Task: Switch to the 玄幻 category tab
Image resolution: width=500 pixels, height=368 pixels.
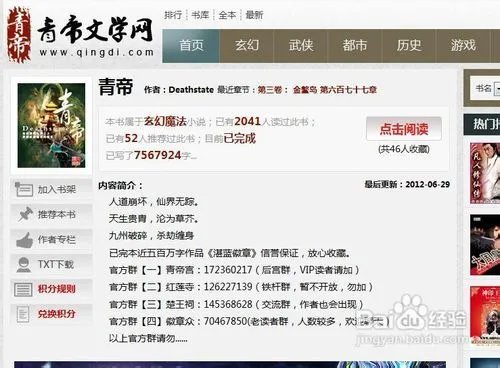Action: [x=247, y=46]
